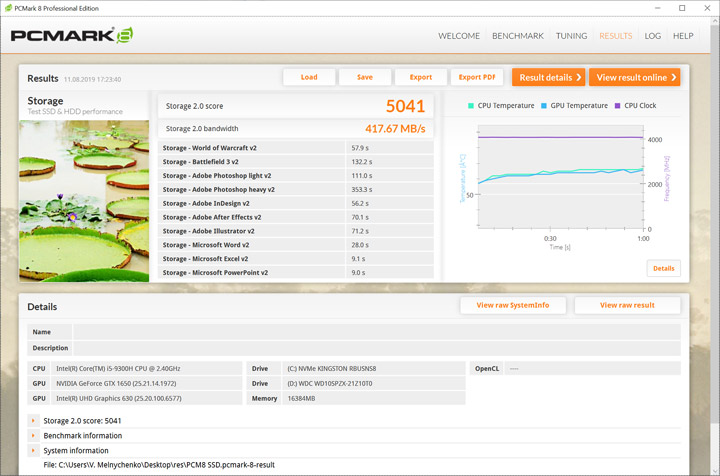
Task: Click the GPU Temperature legend swatch
Action: point(544,106)
